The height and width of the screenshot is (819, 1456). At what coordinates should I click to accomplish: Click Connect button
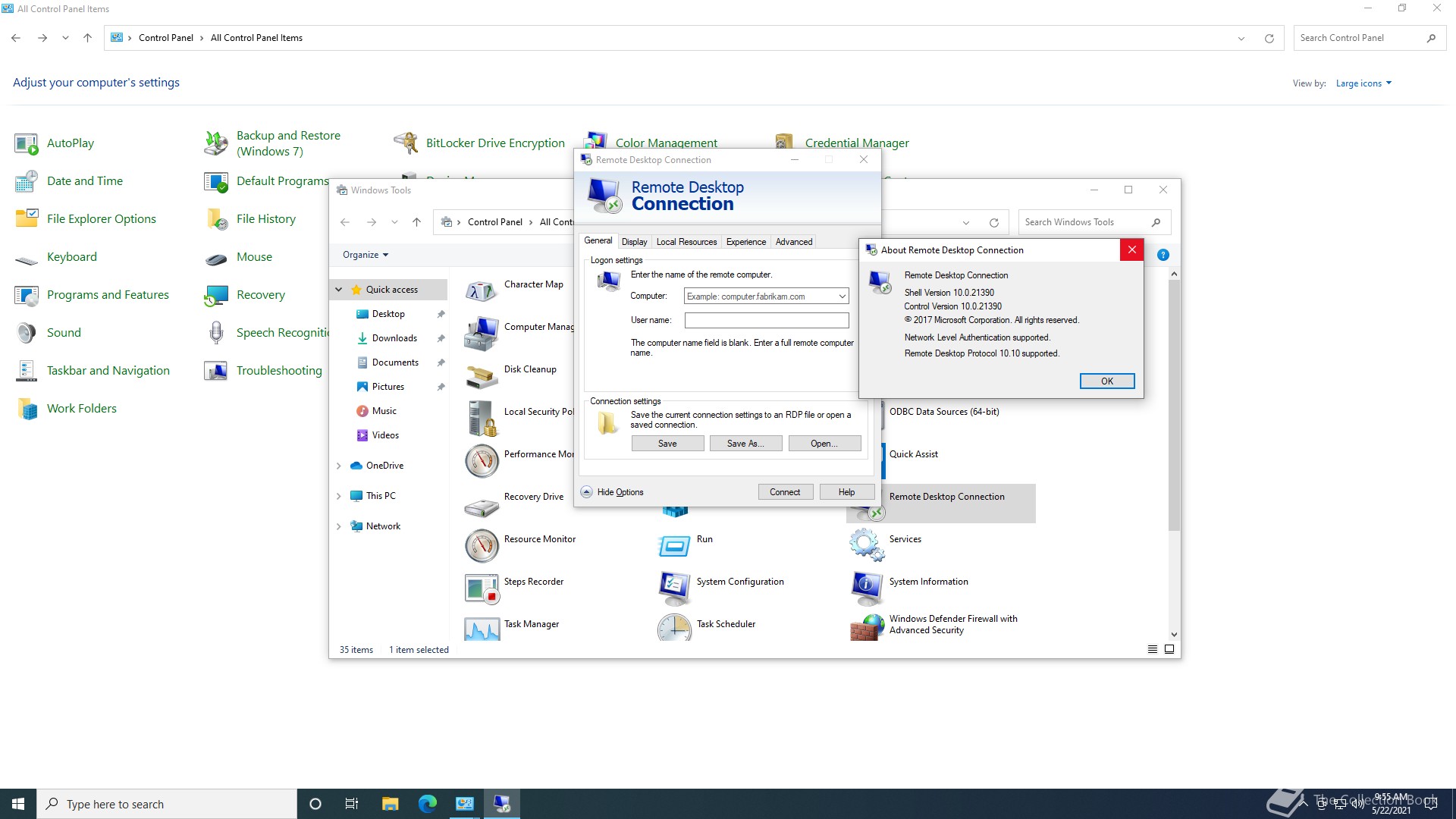(785, 492)
